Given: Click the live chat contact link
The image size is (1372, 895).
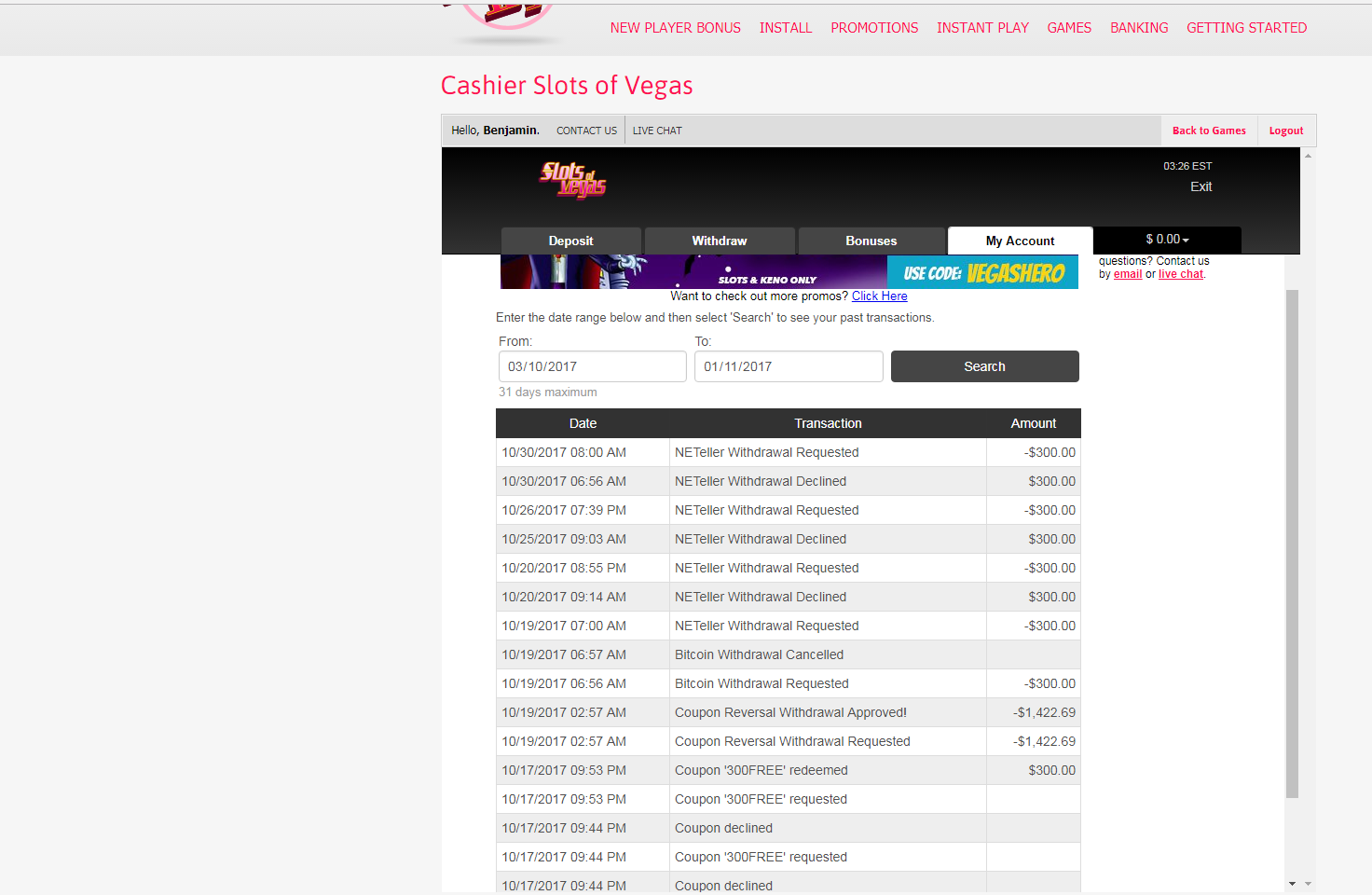Looking at the screenshot, I should 1181,274.
